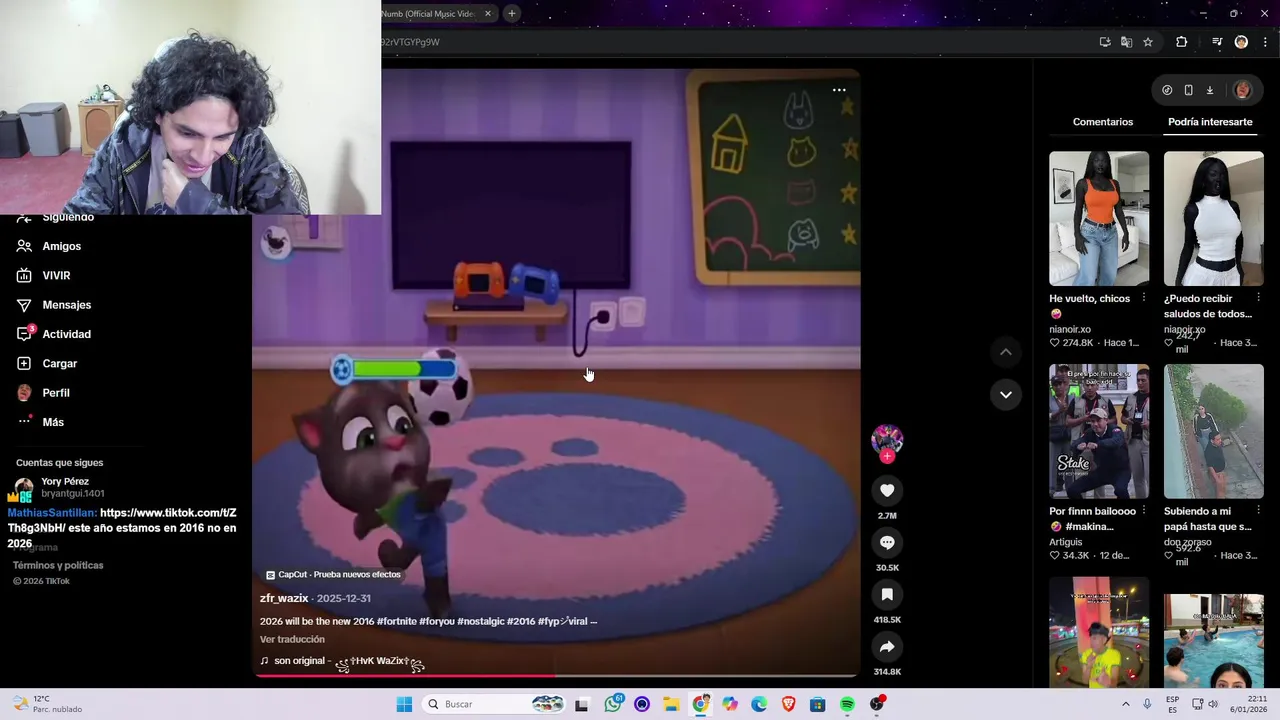Click CapCut Prueba nuevos efectos tag
1280x720 pixels.
pyautogui.click(x=333, y=575)
